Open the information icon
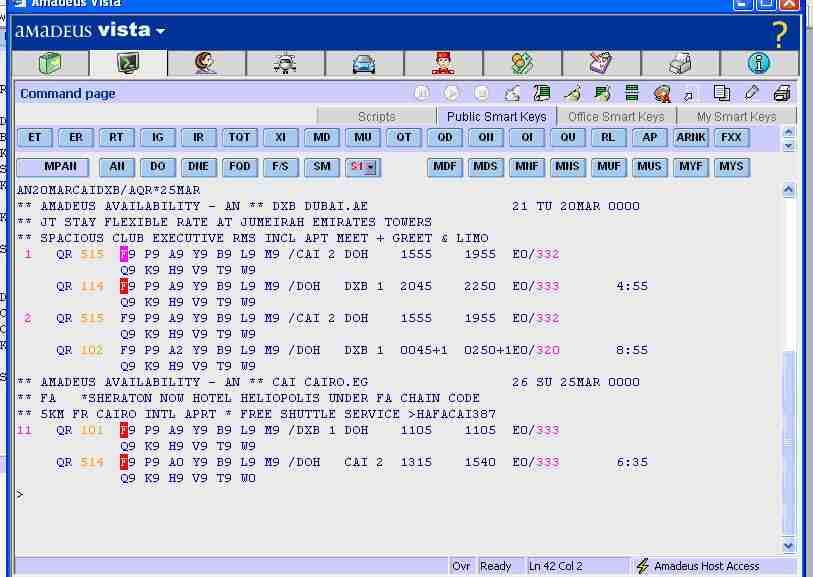Image resolution: width=813 pixels, height=577 pixels. tap(759, 63)
